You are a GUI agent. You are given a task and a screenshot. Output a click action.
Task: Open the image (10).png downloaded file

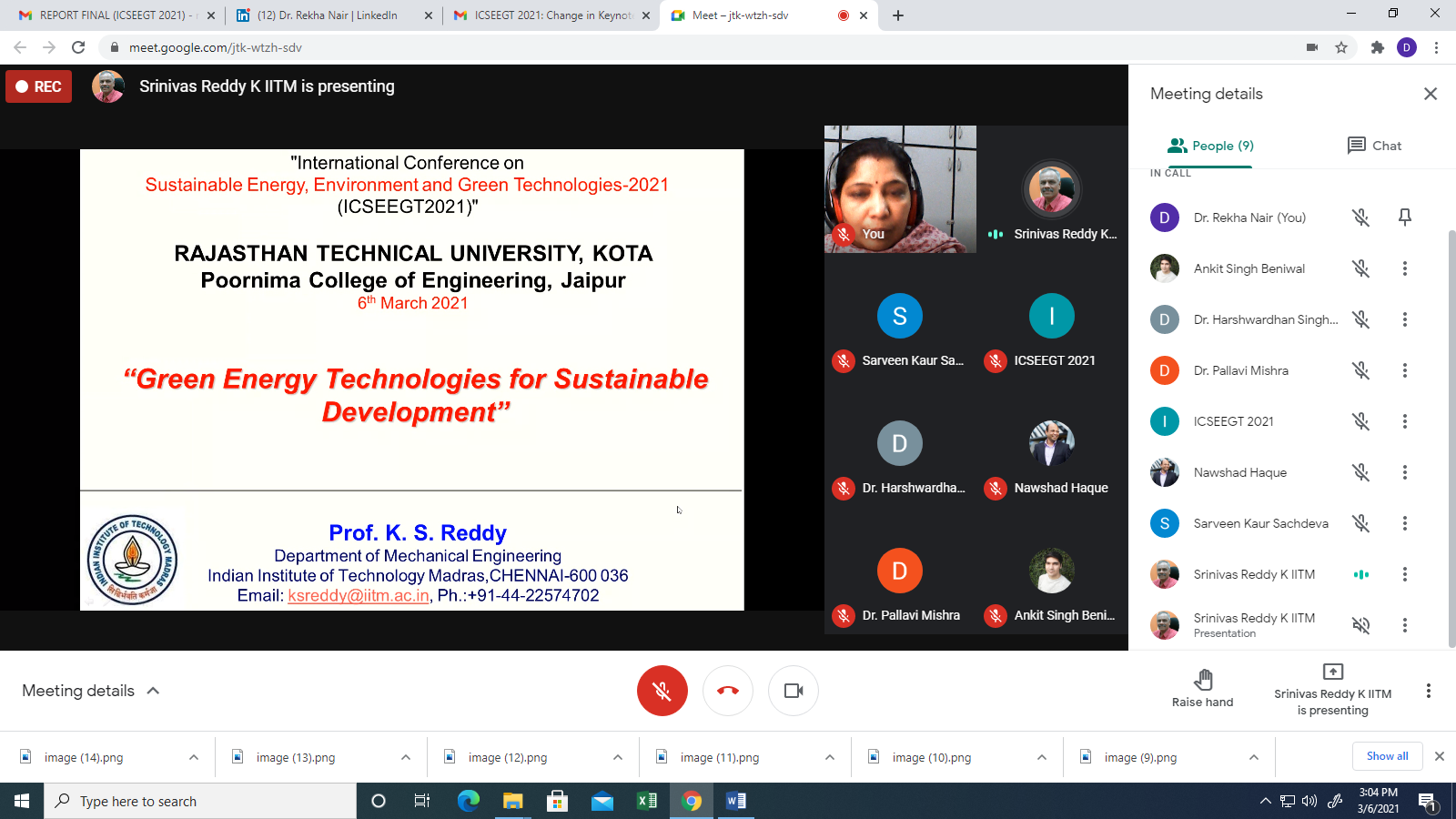(x=932, y=757)
